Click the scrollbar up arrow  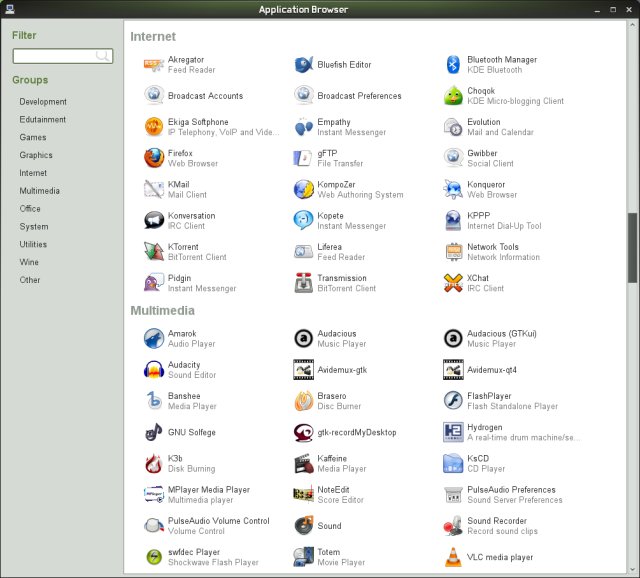point(632,25)
